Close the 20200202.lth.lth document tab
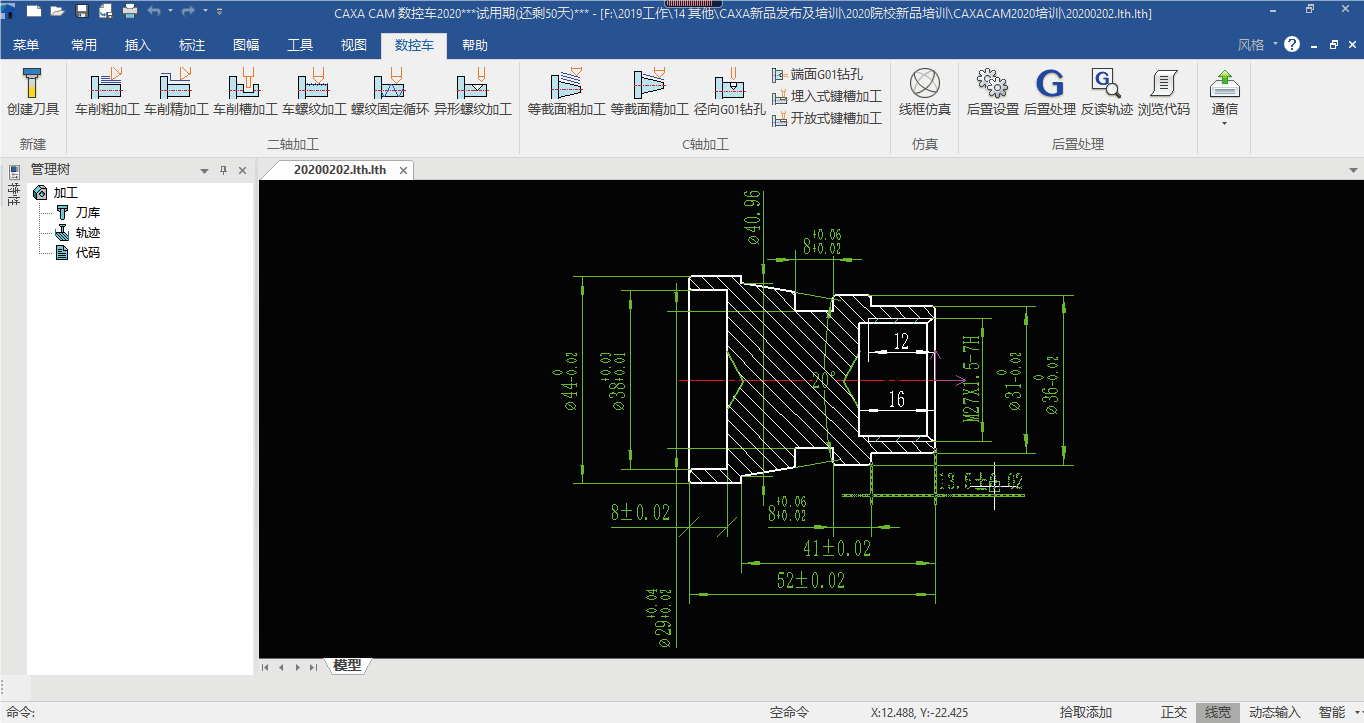 [404, 170]
